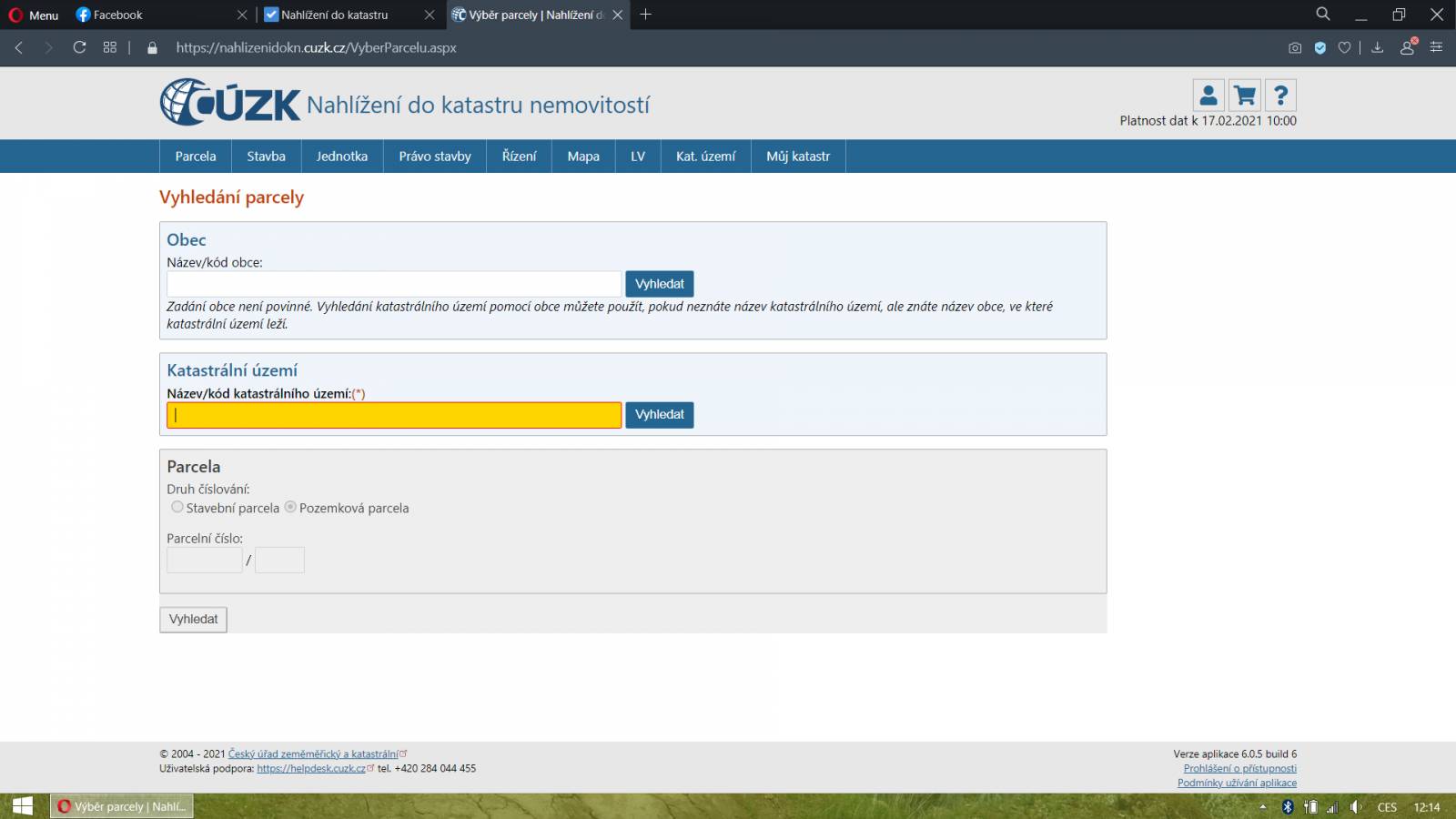Open Jednotka menu item

[x=342, y=157]
